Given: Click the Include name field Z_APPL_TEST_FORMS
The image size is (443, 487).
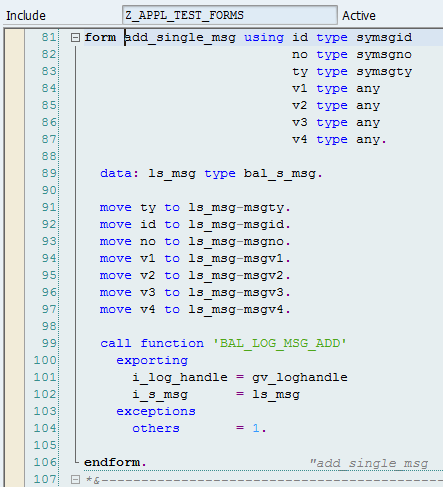Looking at the screenshot, I should pos(230,15).
